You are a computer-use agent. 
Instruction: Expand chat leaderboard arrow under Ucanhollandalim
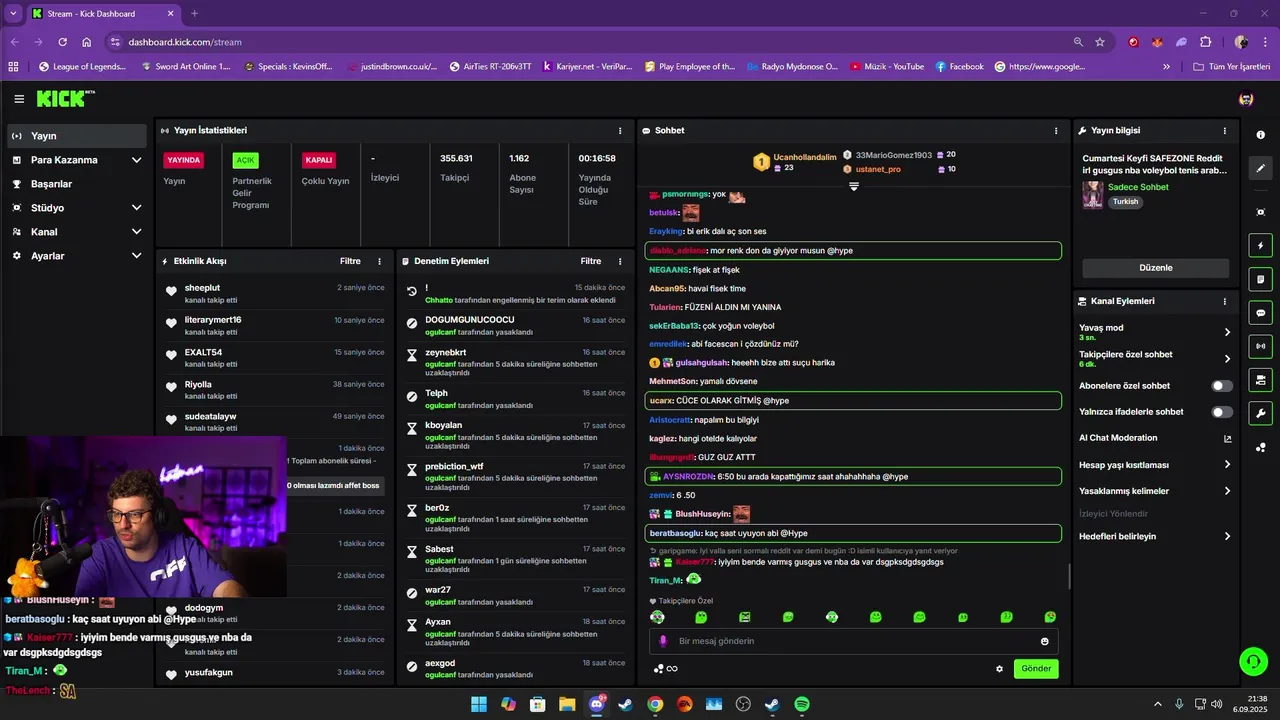point(854,186)
